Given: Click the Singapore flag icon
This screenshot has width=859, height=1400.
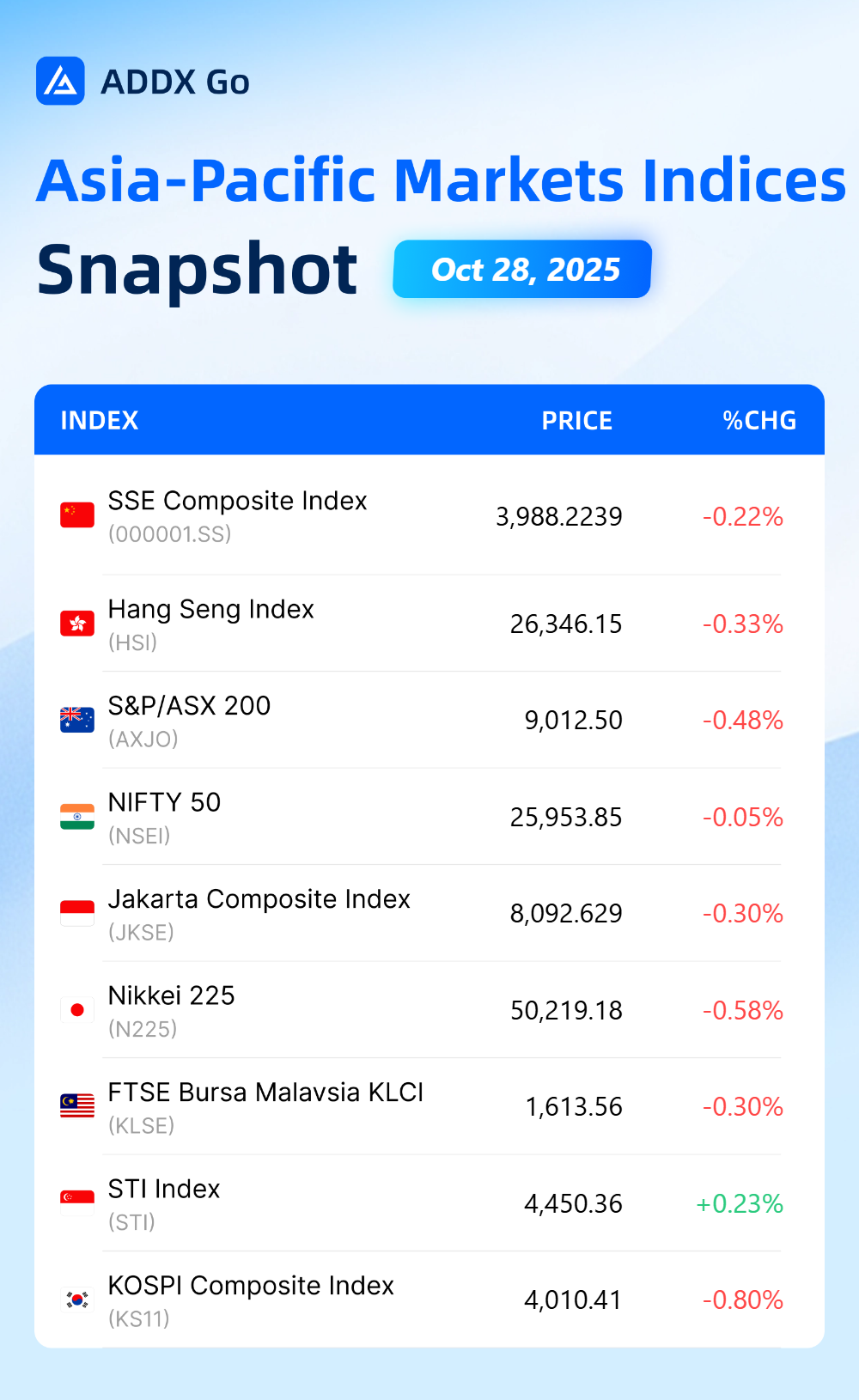Looking at the screenshot, I should click(x=77, y=1203).
